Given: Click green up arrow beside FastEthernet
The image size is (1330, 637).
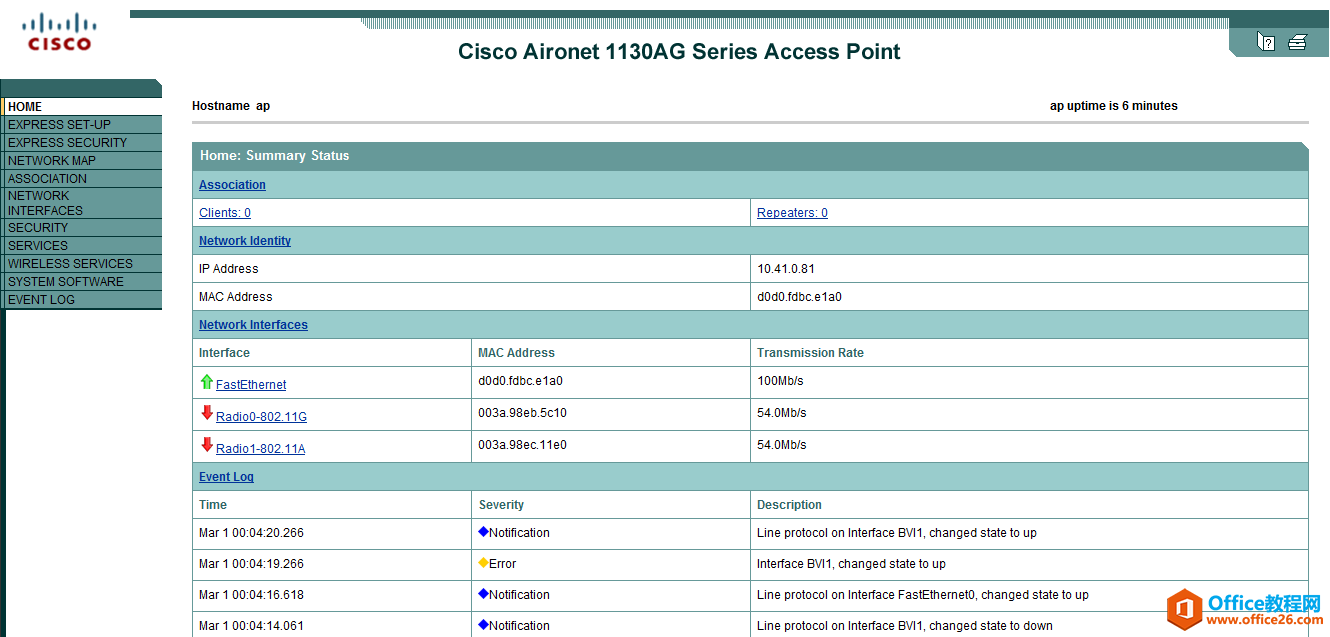Looking at the screenshot, I should click(x=206, y=382).
